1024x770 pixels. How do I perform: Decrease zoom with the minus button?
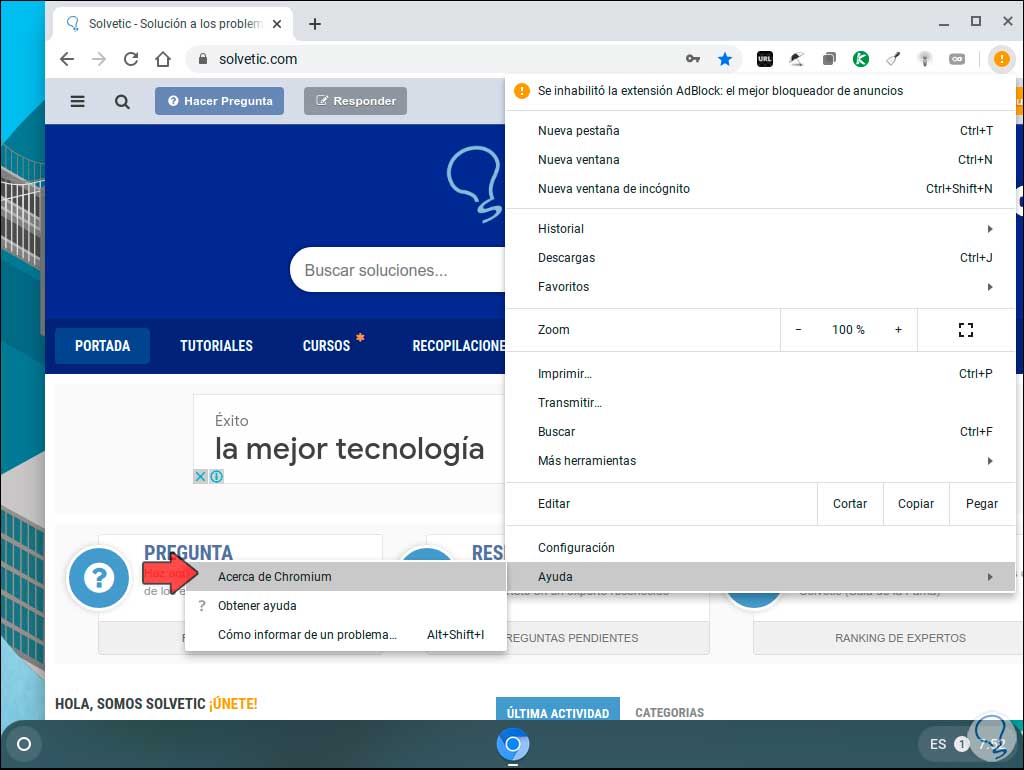click(x=798, y=330)
